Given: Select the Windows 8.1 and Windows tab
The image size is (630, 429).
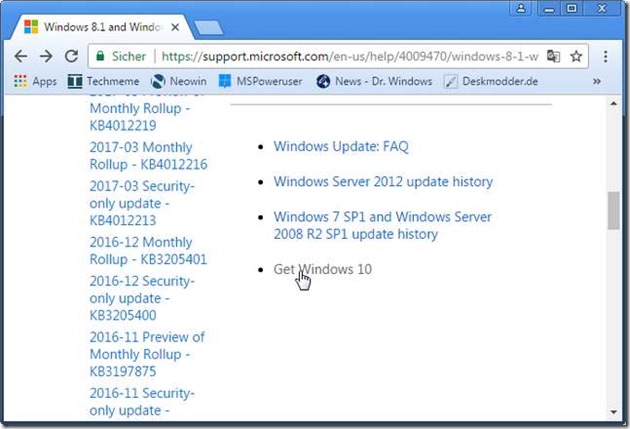Looking at the screenshot, I should 102,27.
